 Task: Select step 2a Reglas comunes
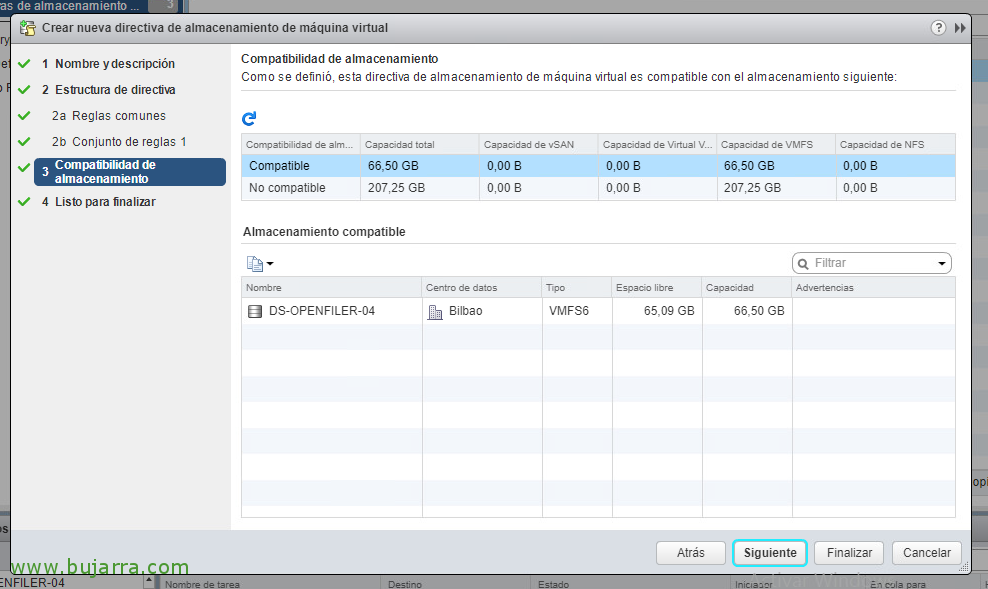pyautogui.click(x=118, y=116)
